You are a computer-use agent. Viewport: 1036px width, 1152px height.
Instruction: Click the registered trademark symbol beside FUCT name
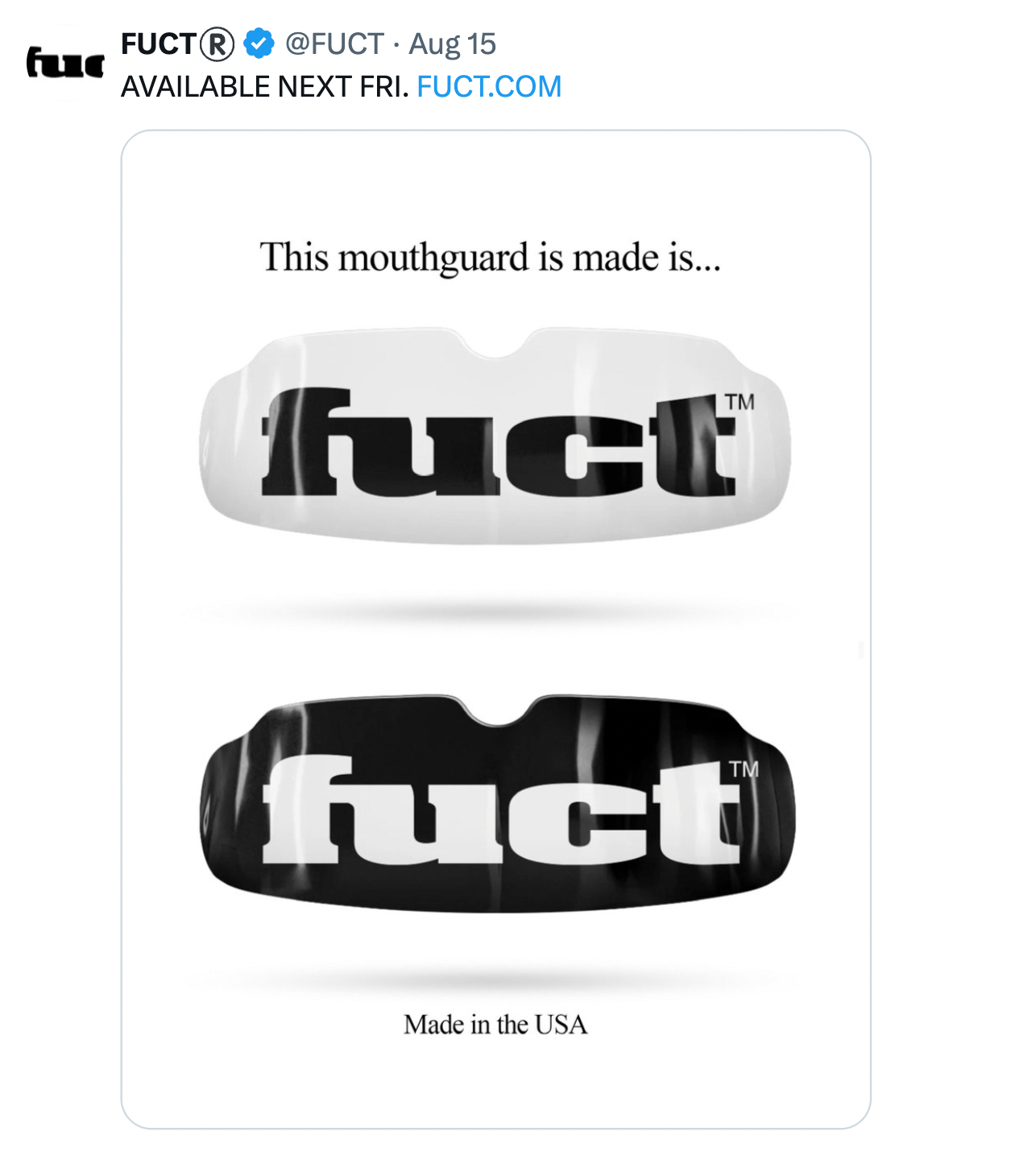click(217, 44)
